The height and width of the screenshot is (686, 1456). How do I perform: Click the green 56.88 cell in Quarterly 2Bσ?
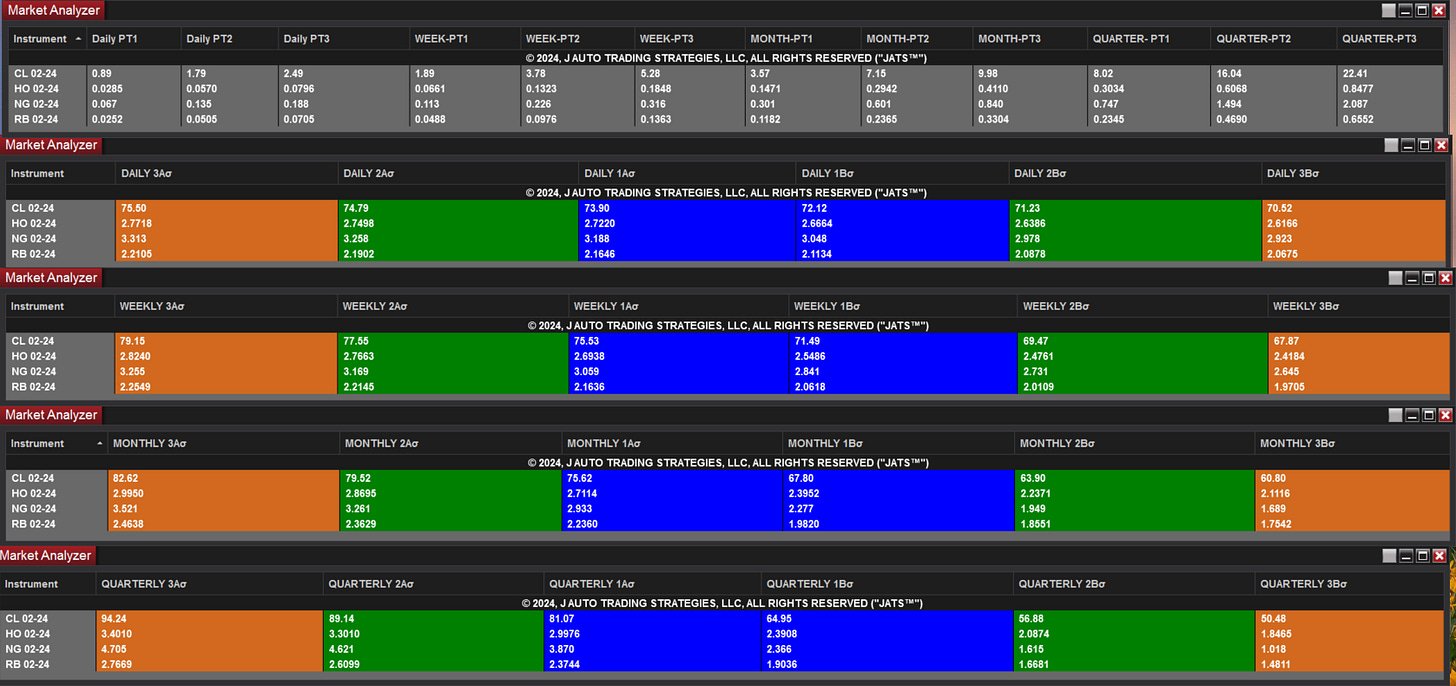pos(1134,618)
